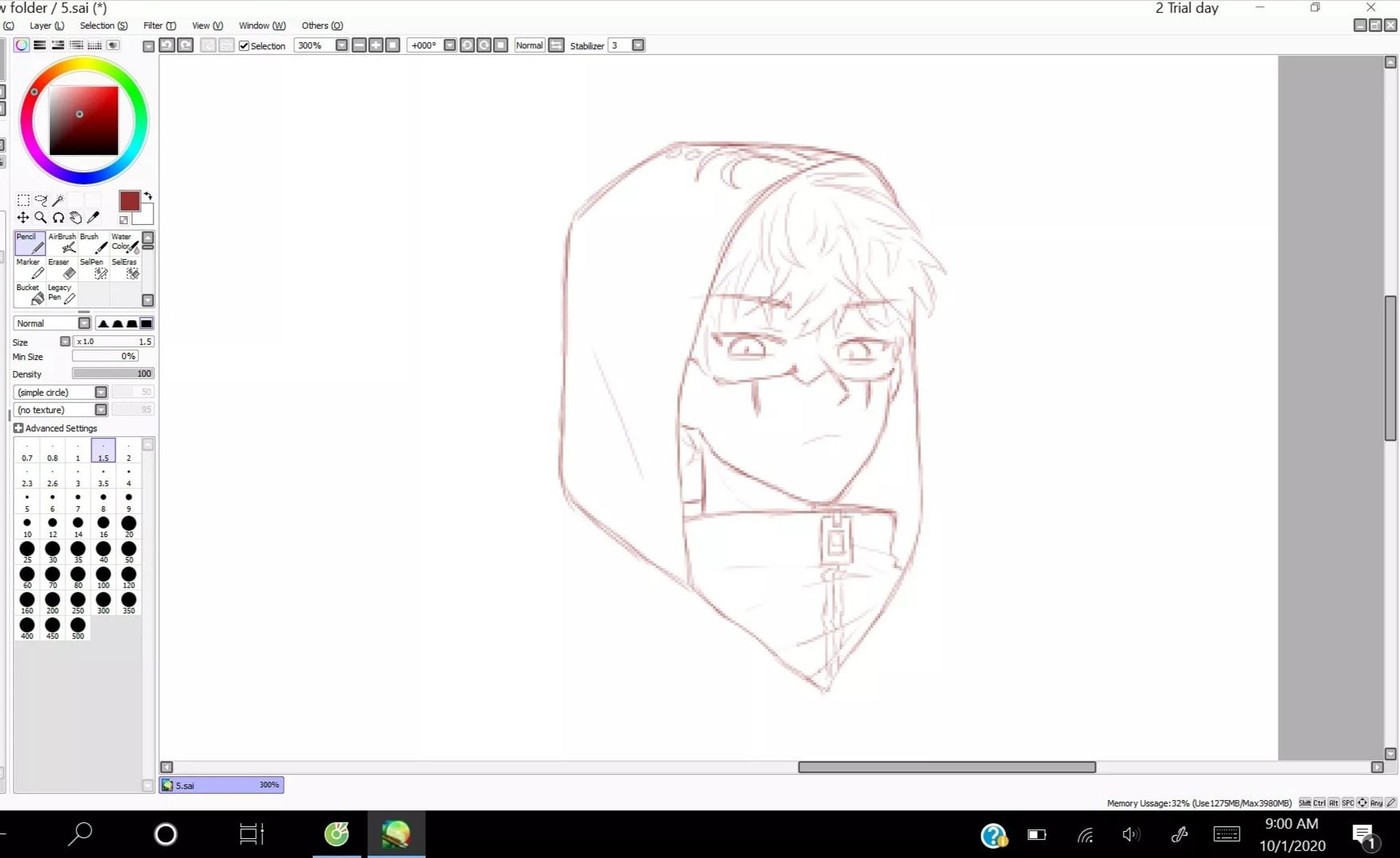Activate the Rotate view tool

click(58, 218)
